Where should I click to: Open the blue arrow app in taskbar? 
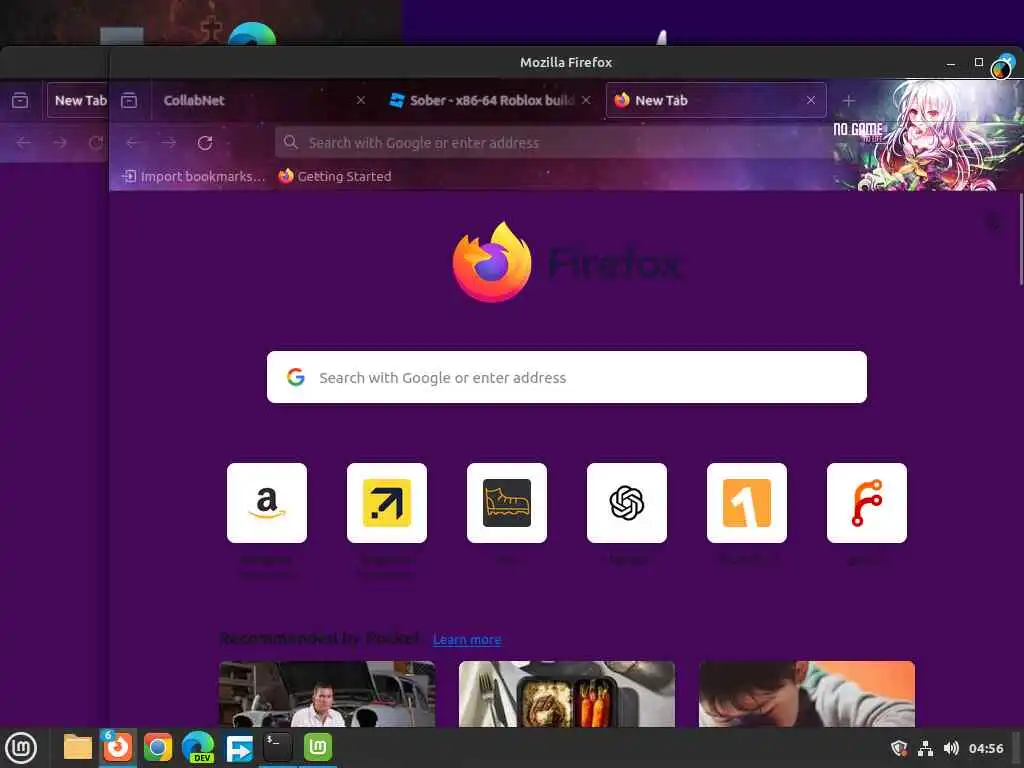239,748
